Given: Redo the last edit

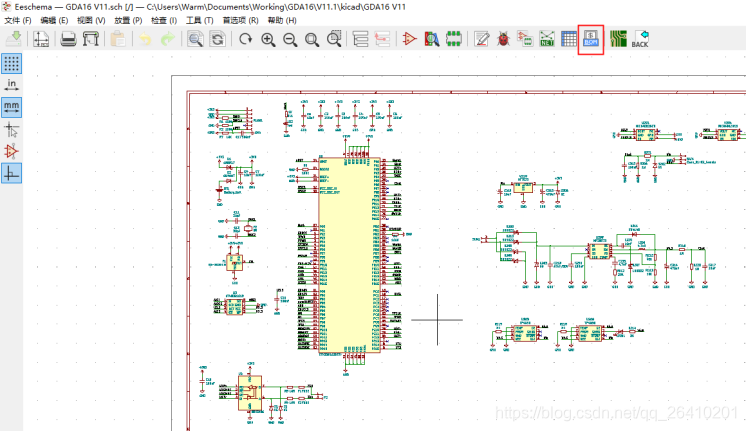Looking at the screenshot, I should (167, 39).
